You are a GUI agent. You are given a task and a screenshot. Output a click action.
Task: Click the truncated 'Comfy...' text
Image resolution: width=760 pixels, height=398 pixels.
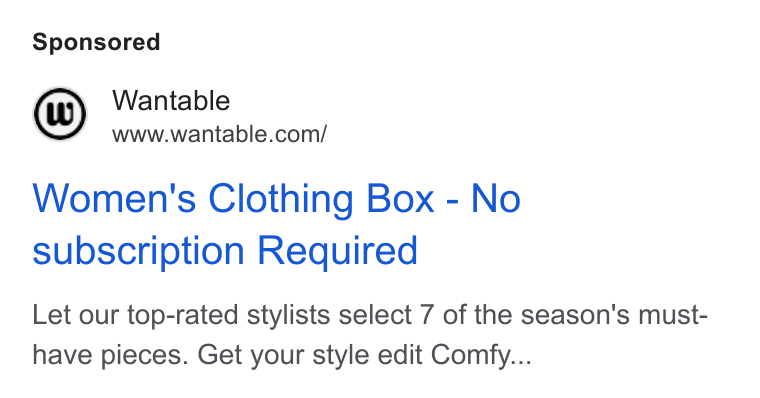pyautogui.click(x=481, y=355)
